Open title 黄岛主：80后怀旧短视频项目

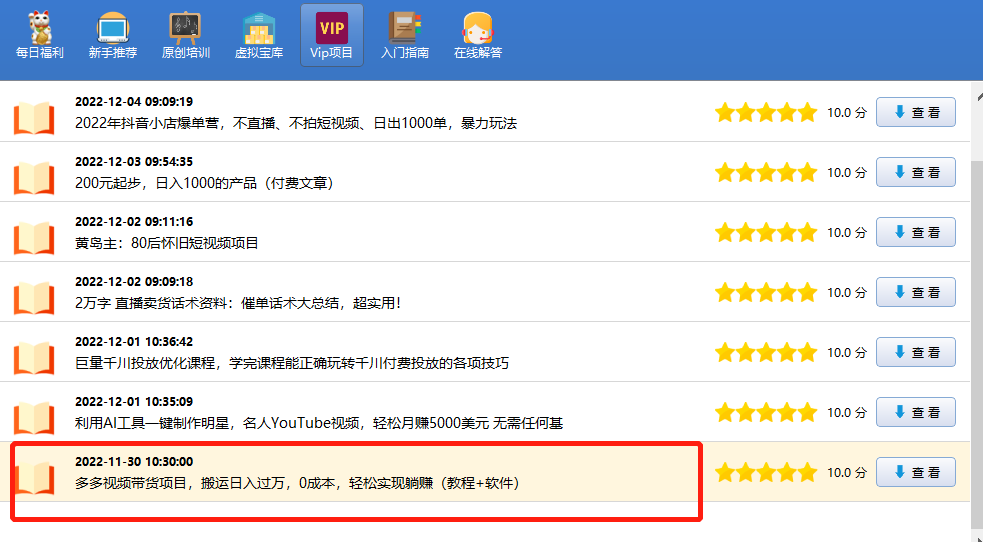pos(167,243)
